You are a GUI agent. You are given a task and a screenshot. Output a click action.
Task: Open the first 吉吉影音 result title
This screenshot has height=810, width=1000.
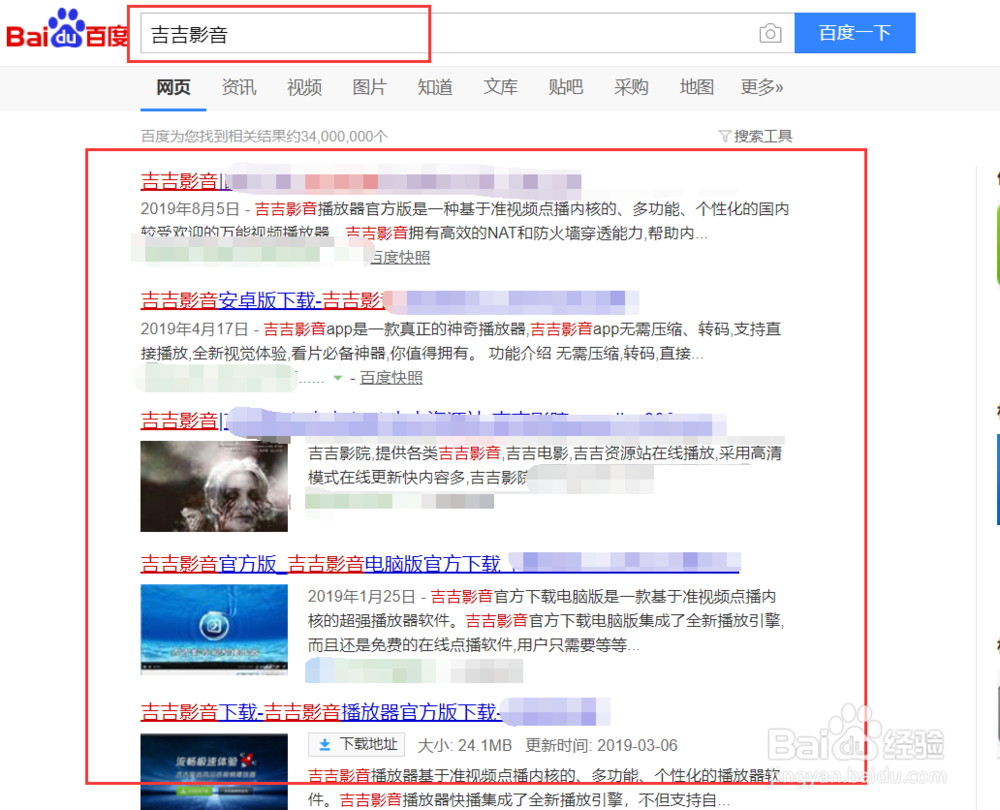[x=360, y=181]
